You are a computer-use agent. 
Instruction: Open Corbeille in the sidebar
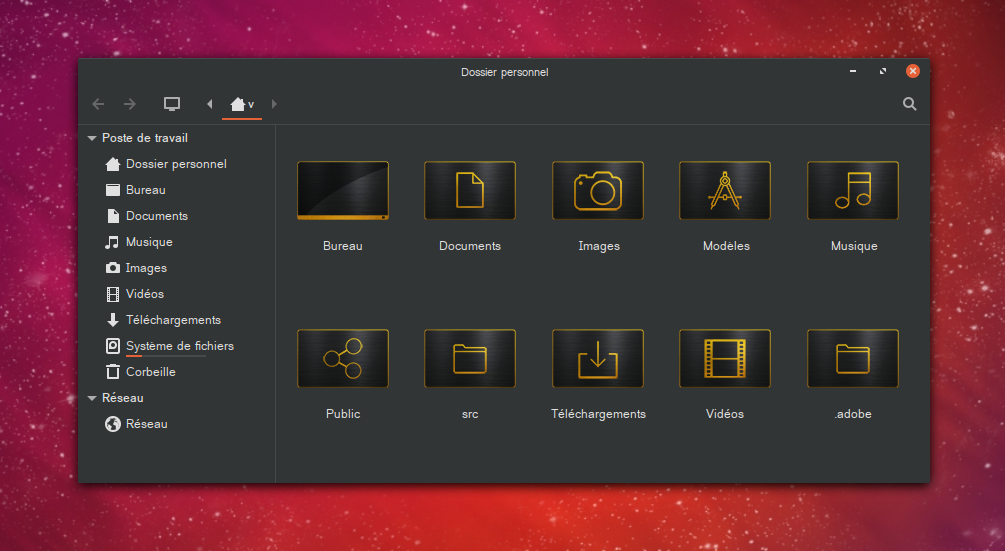(x=140, y=372)
